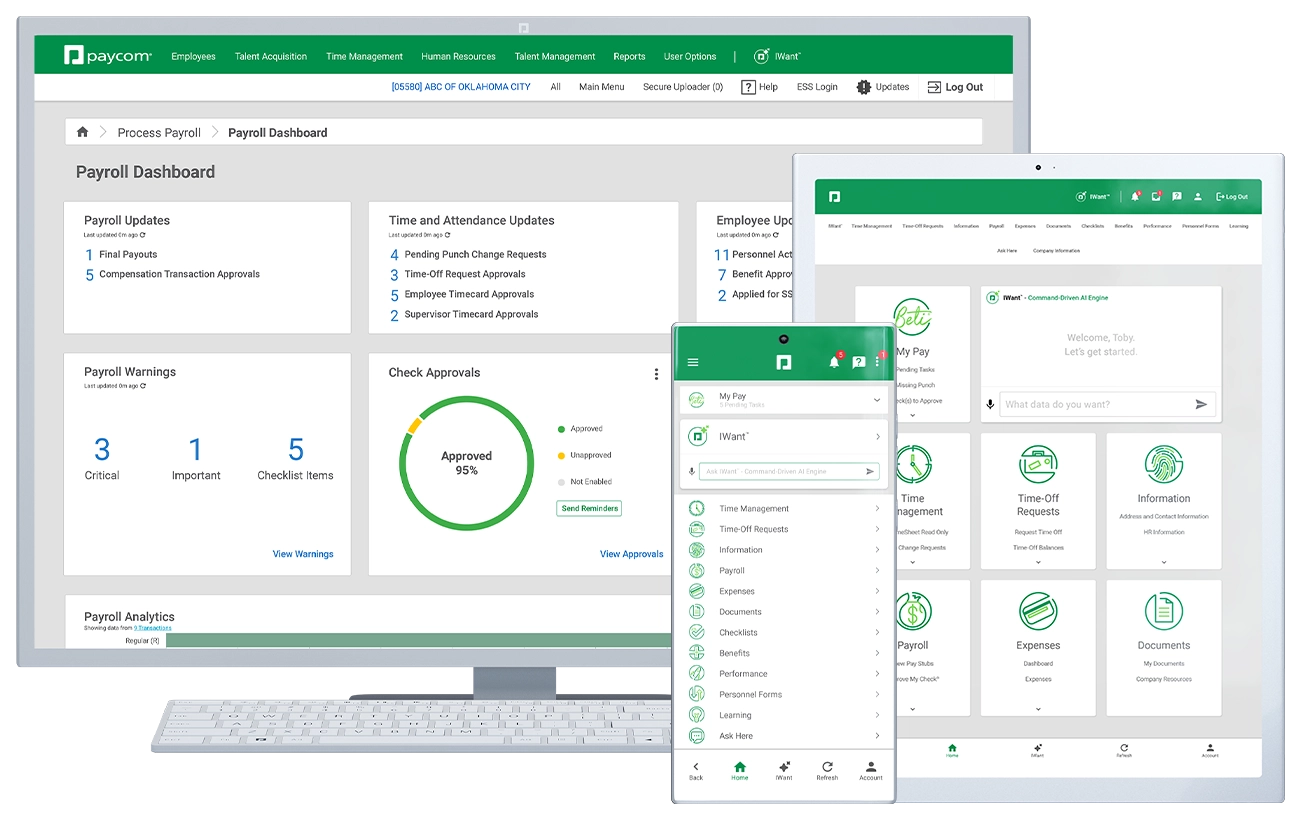Click the View Warnings link

303,554
